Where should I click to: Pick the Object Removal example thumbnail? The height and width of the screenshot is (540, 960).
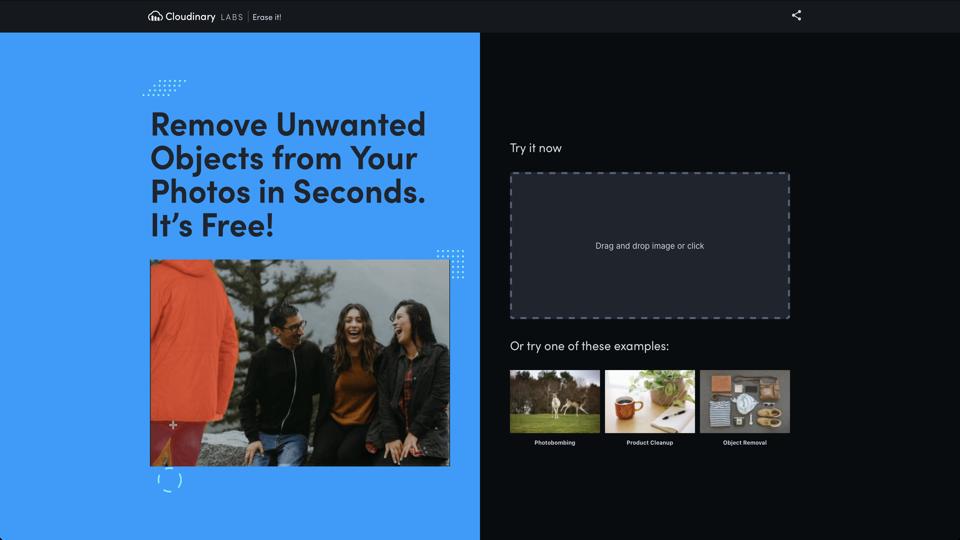pyautogui.click(x=745, y=401)
